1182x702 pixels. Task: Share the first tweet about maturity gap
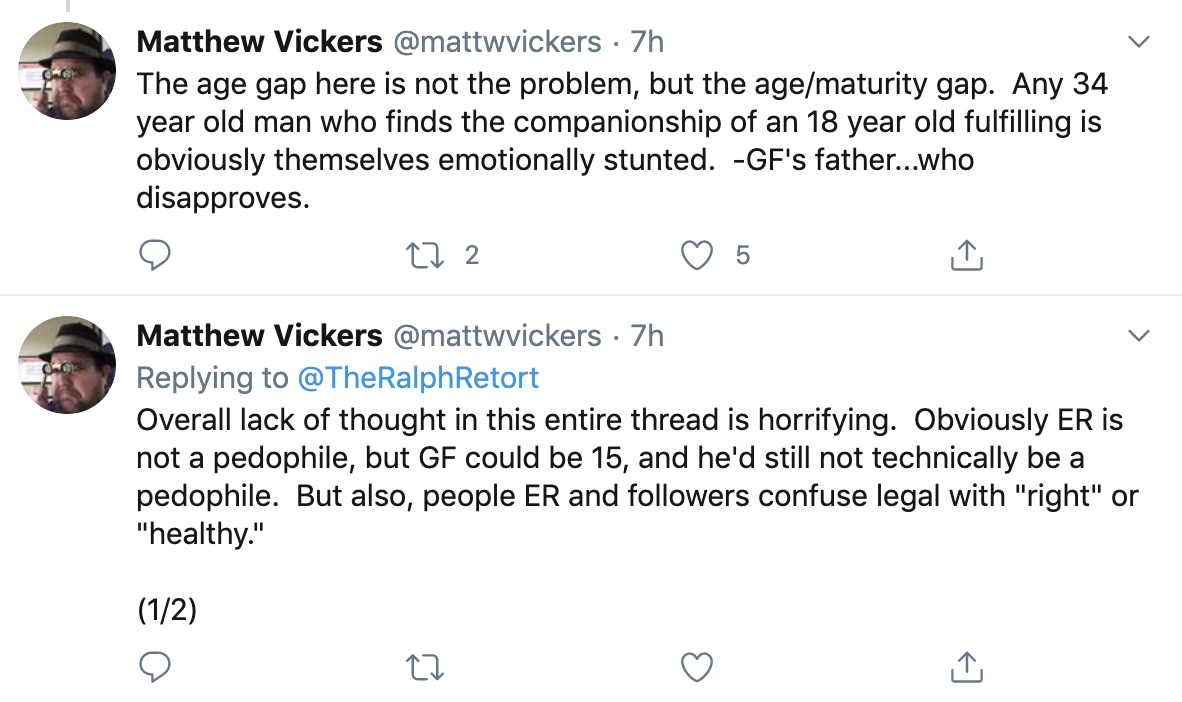coord(966,255)
